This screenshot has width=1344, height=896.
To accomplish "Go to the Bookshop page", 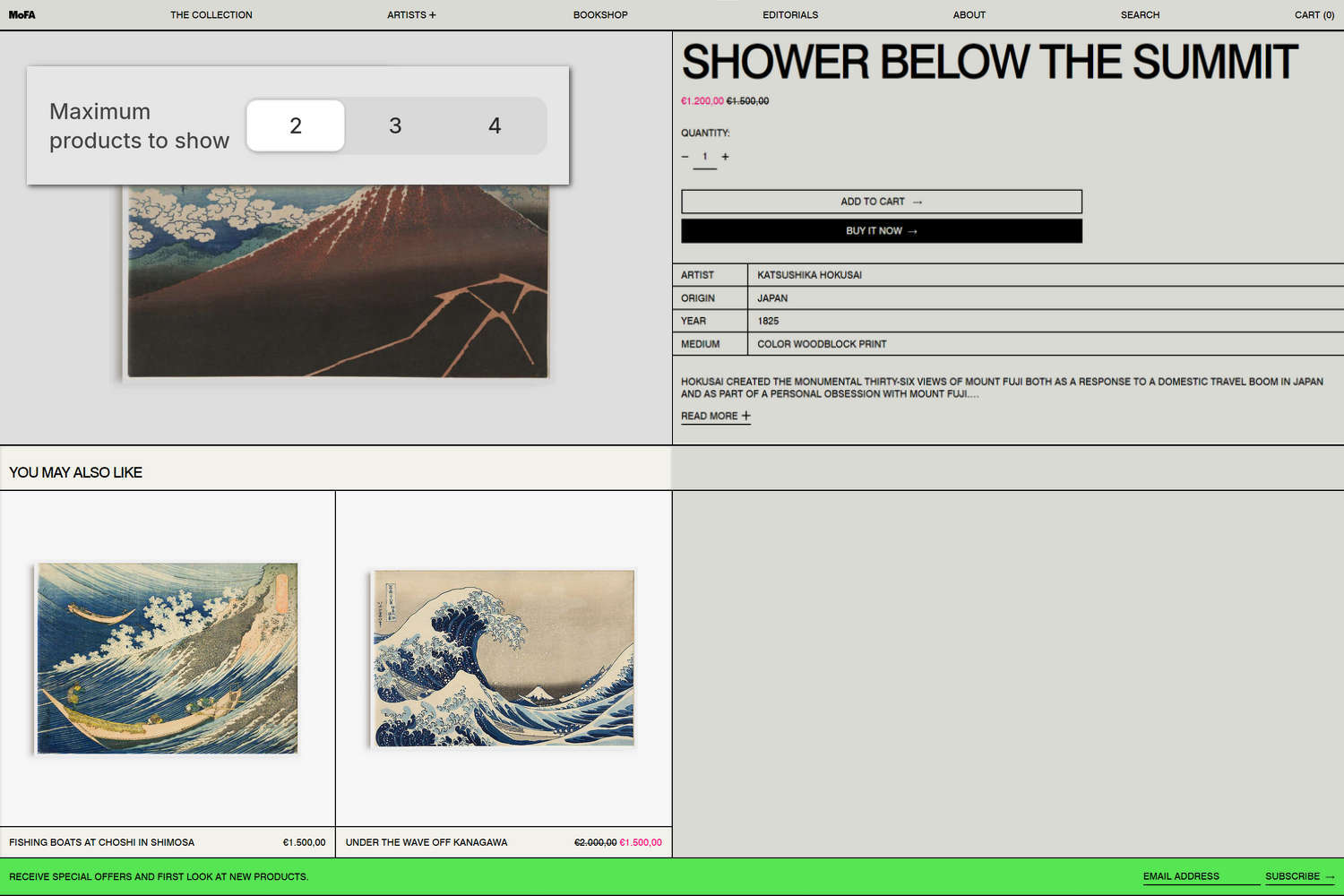I will coord(600,14).
